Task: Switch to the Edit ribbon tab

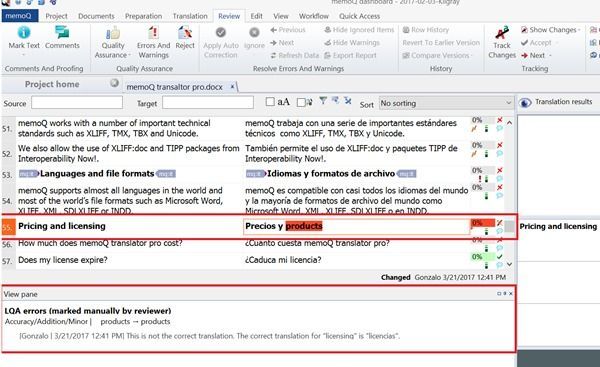Action: point(256,16)
